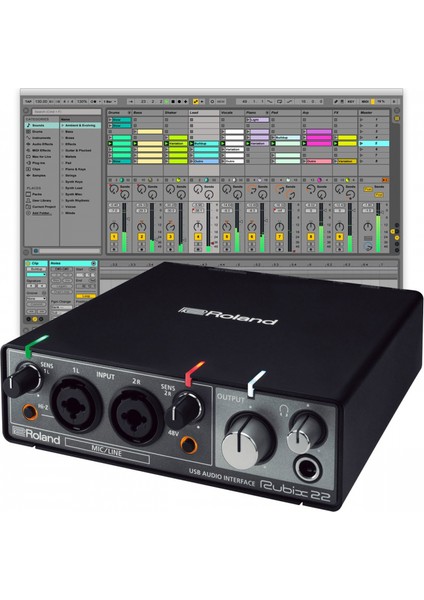Toggle KEY map mode
This screenshot has height=600, width=424.
[351, 102]
